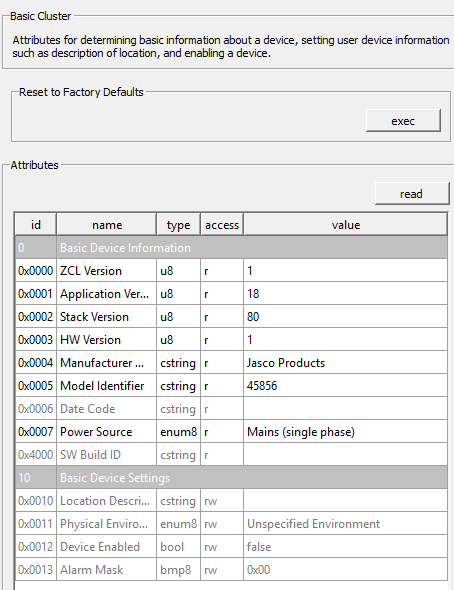
Task: Click the read attributes button
Action: point(412,194)
